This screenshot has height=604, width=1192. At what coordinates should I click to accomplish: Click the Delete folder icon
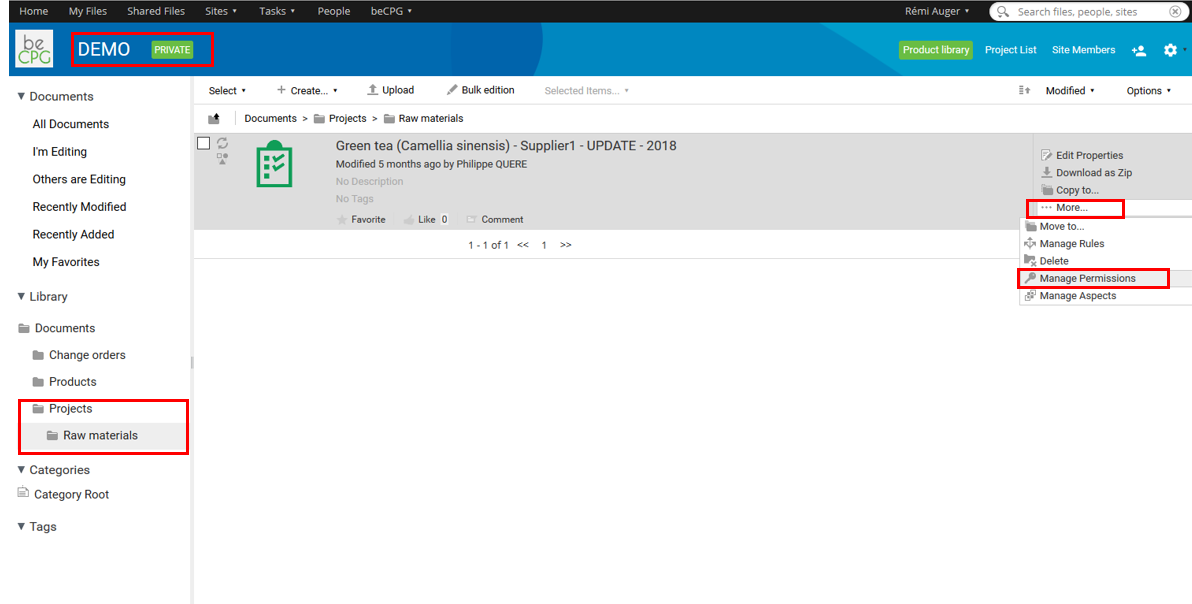point(1031,261)
